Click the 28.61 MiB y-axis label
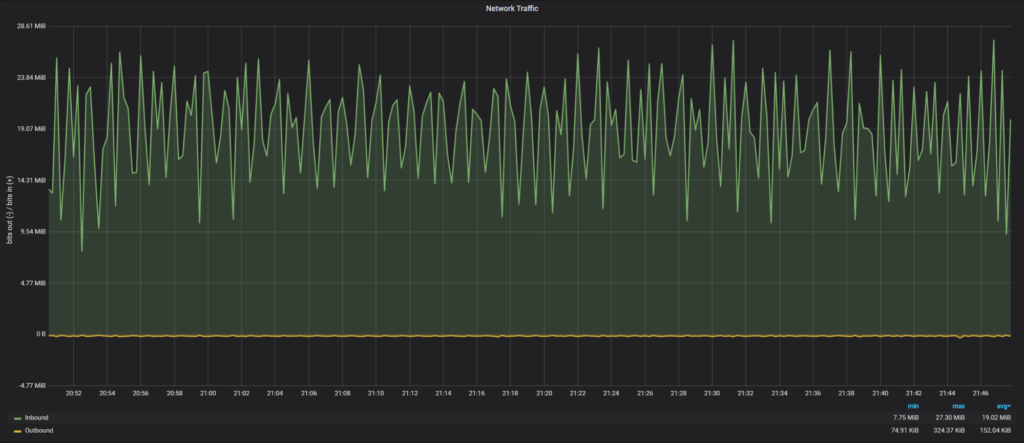 click(33, 25)
